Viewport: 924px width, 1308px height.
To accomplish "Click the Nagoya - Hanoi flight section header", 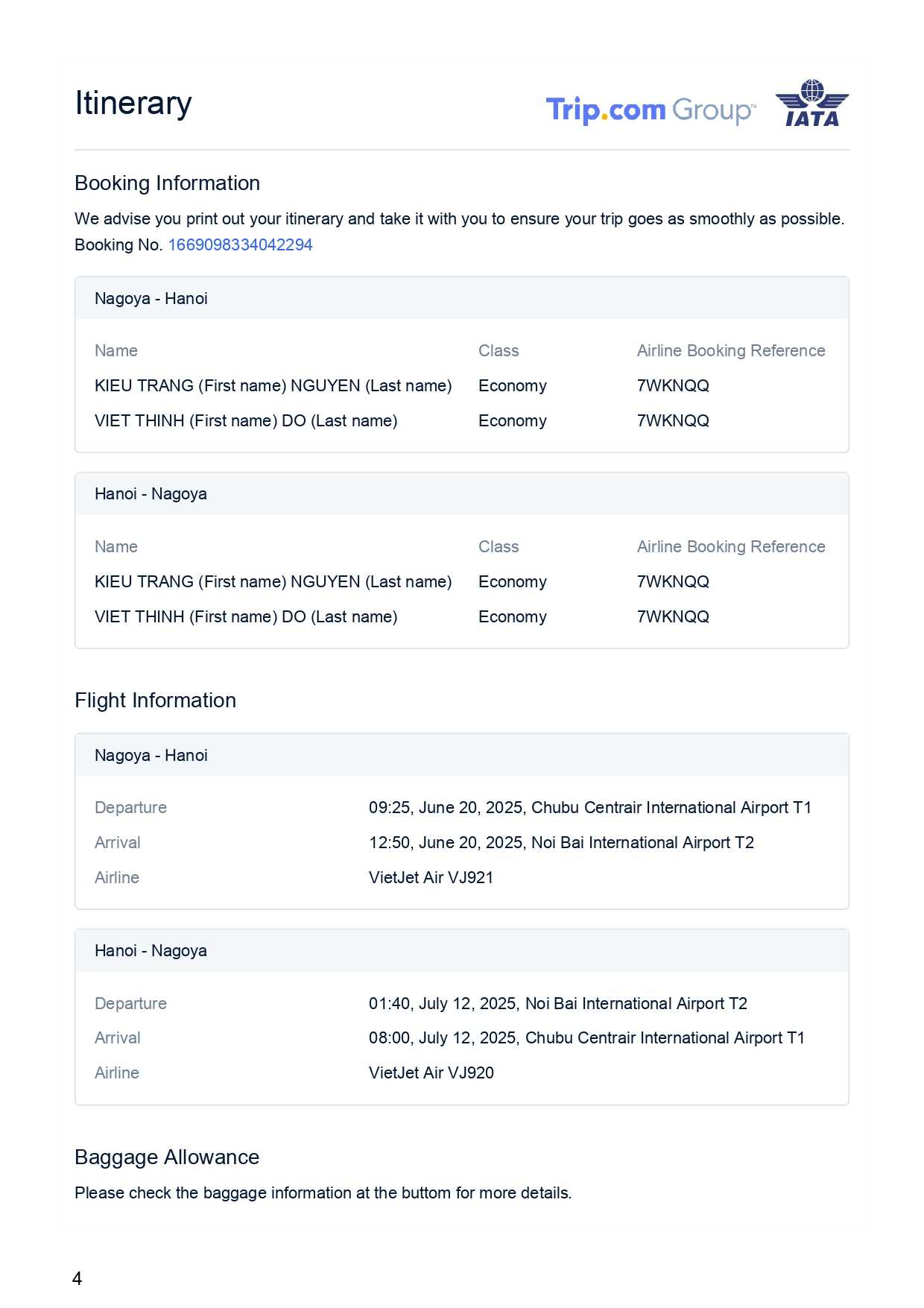I will tap(151, 756).
